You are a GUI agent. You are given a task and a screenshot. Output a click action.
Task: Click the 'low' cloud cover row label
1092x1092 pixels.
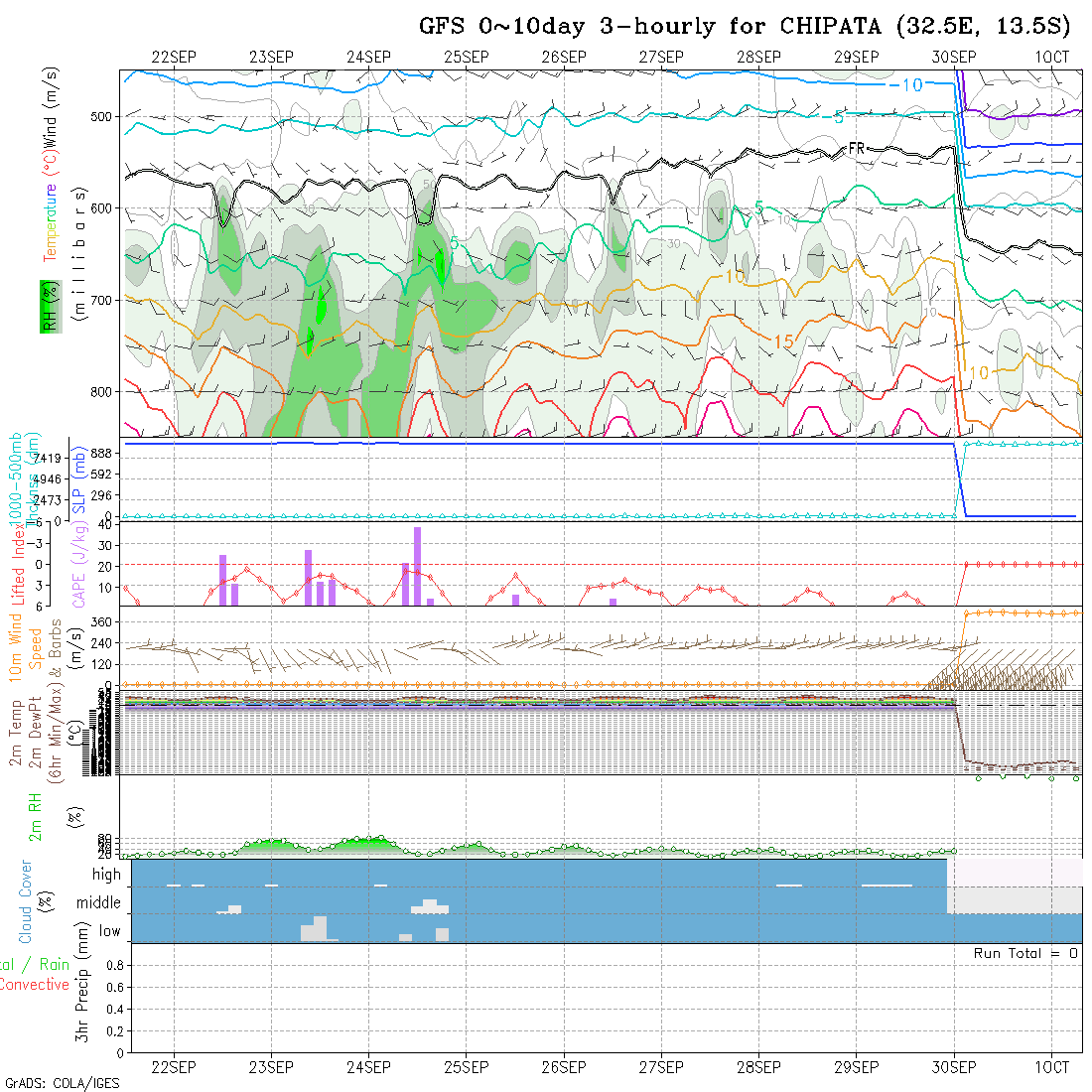pyautogui.click(x=109, y=931)
